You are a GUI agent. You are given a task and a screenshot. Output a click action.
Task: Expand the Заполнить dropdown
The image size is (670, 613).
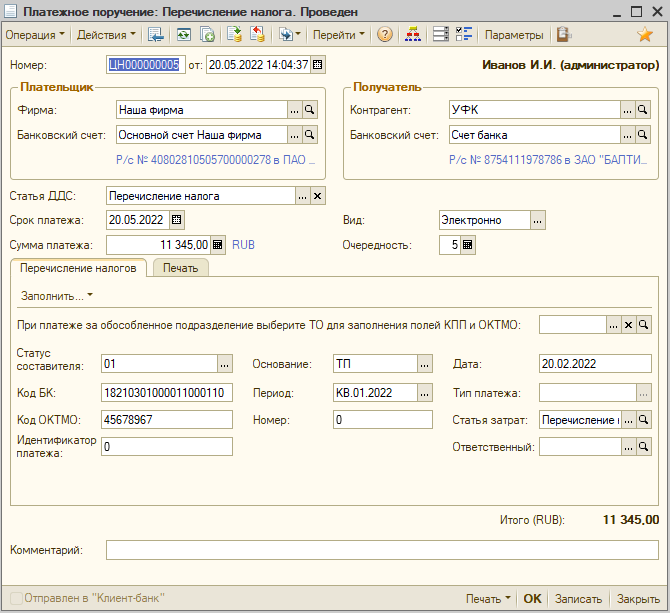(x=56, y=296)
